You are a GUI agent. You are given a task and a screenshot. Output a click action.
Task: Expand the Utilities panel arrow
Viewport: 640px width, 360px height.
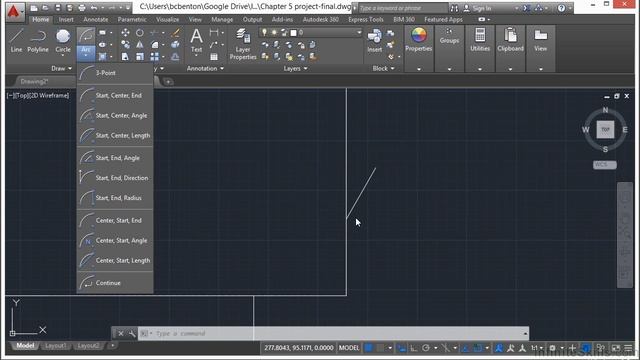[x=480, y=69]
